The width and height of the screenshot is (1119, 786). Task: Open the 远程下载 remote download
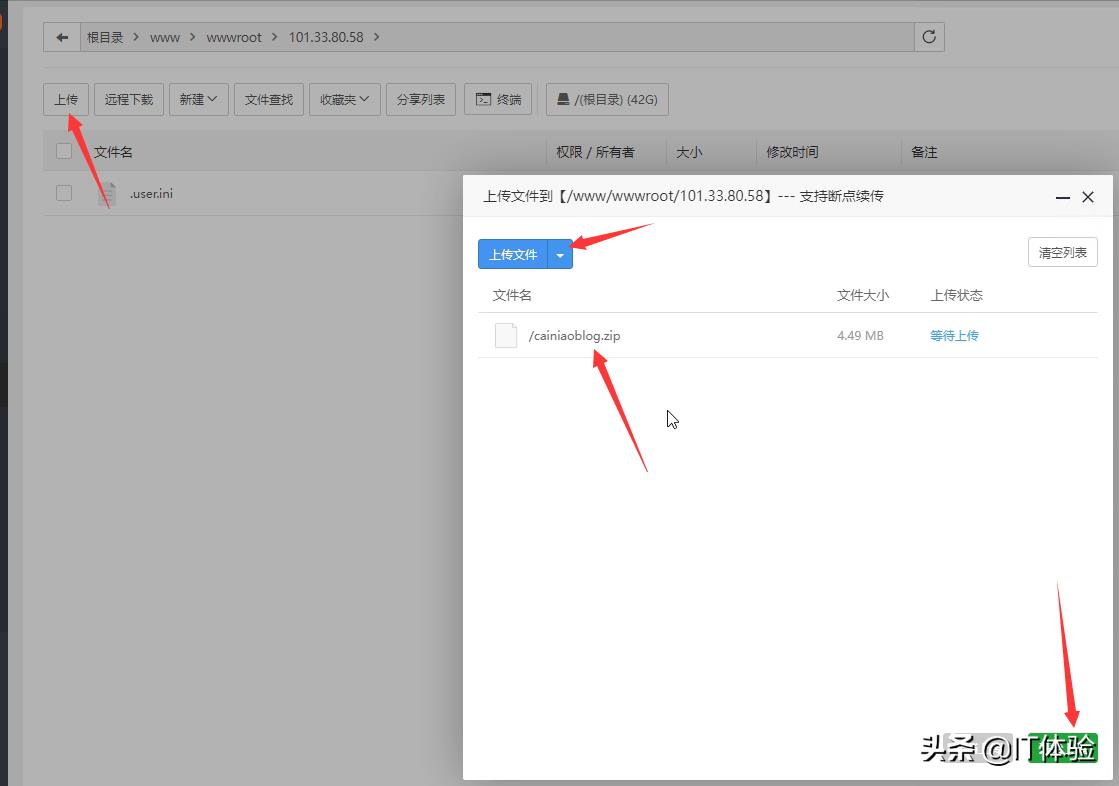click(x=129, y=99)
